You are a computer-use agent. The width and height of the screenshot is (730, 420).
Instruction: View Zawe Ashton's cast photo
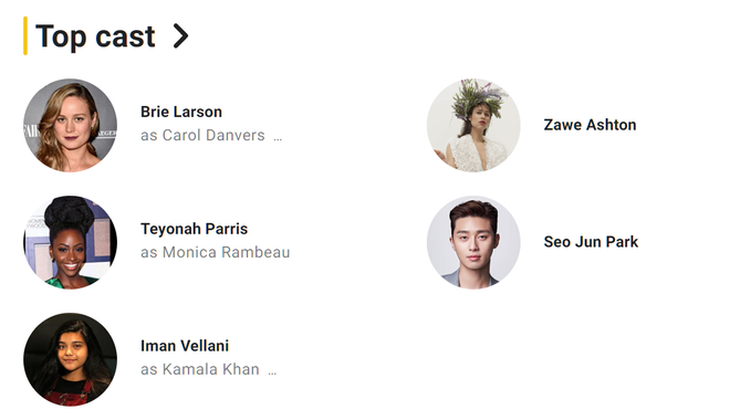tap(473, 125)
